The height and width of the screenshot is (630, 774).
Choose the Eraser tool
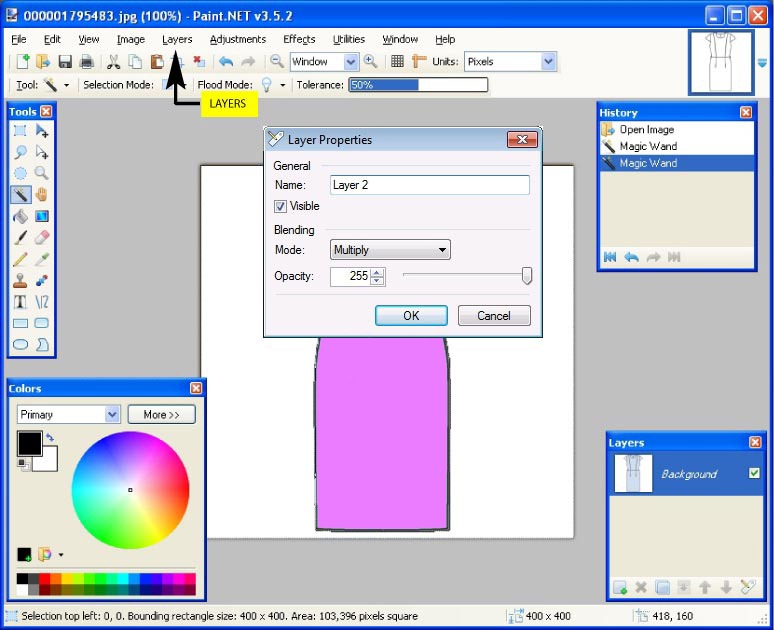coord(42,237)
